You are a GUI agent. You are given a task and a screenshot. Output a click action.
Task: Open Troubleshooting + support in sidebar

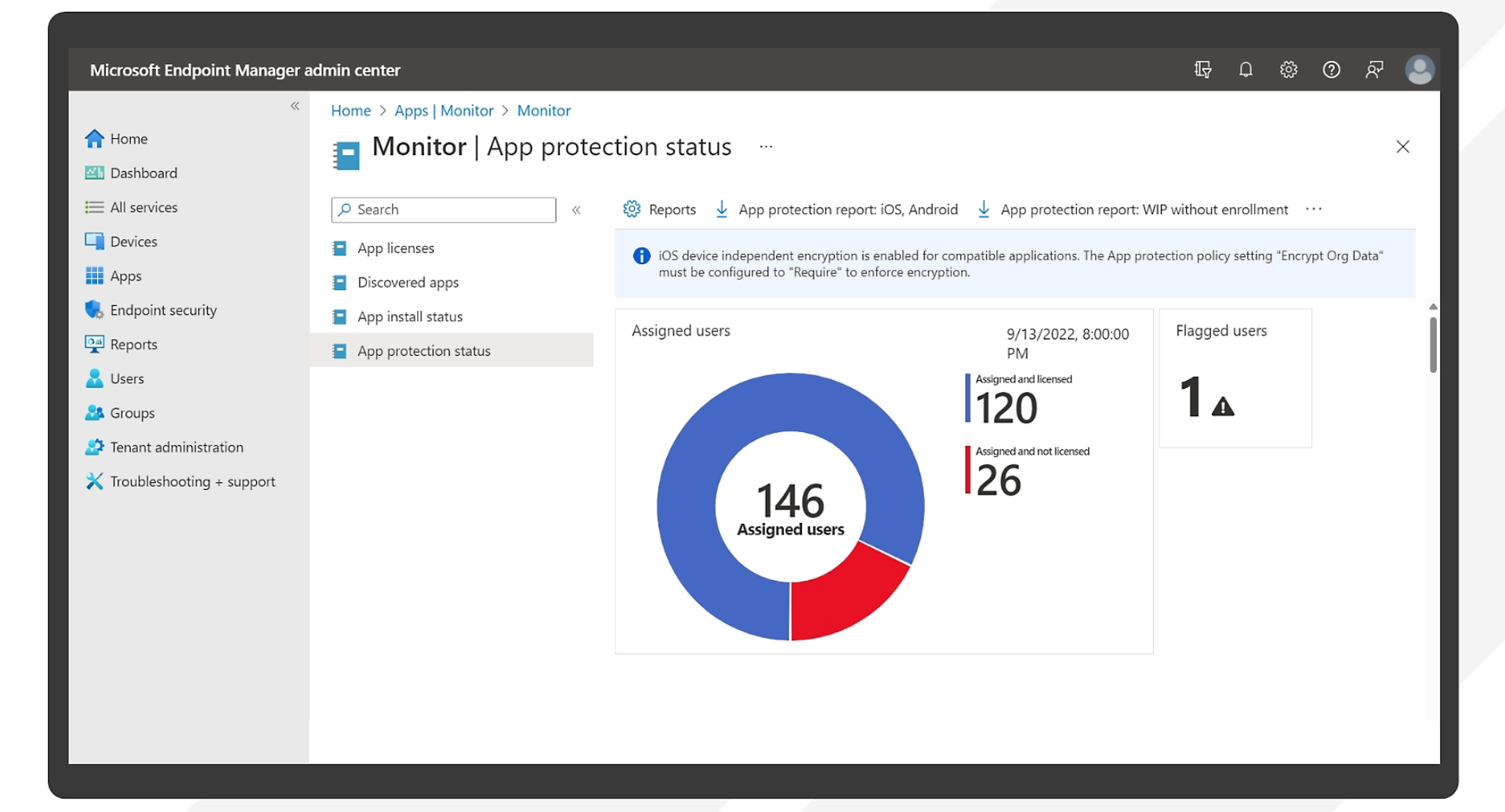[193, 481]
